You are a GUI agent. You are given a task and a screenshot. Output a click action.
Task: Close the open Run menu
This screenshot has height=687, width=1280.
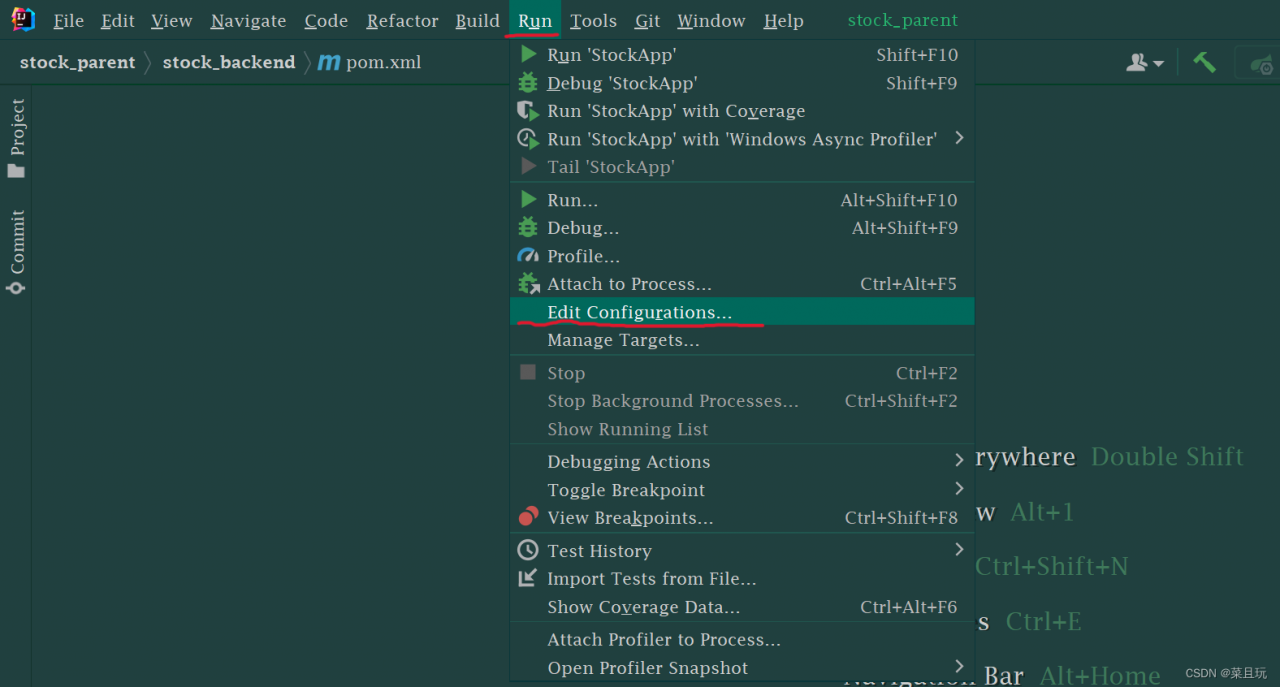tap(535, 20)
